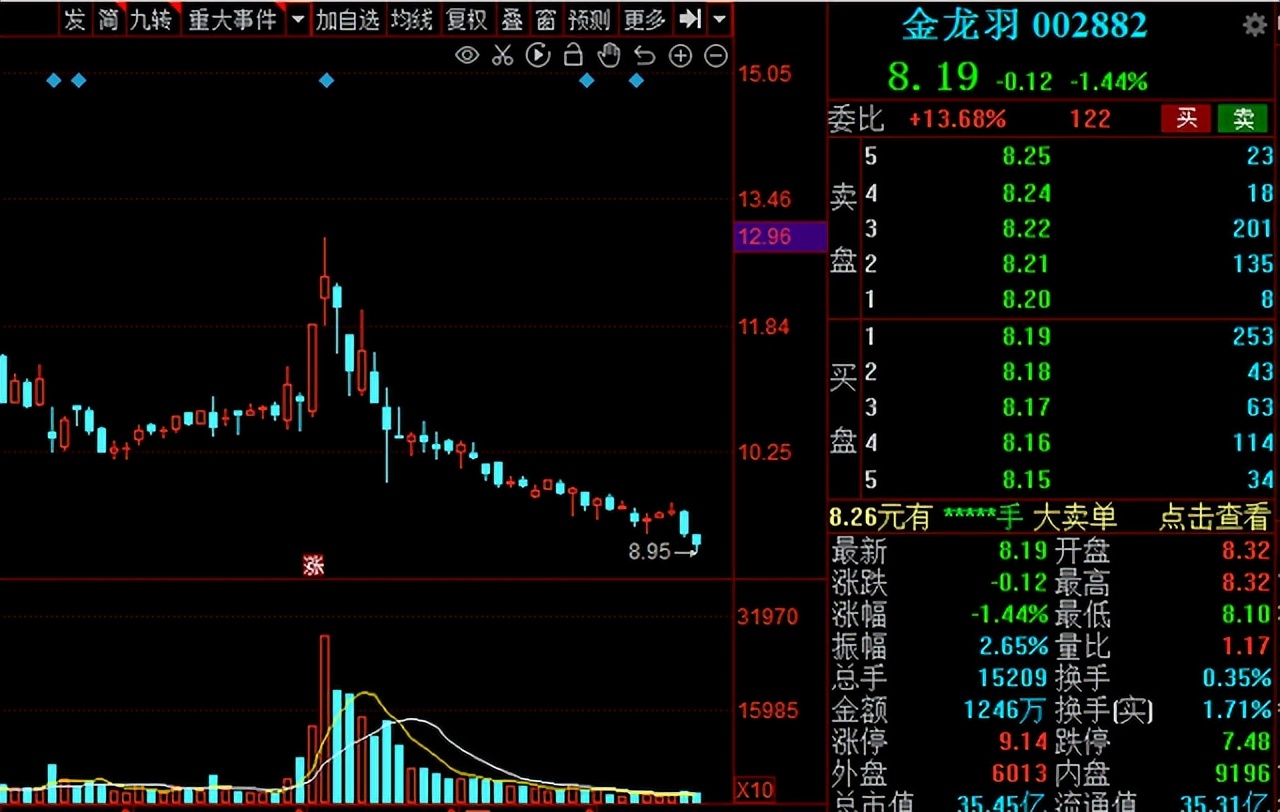The width and height of the screenshot is (1280, 812).
Task: Open the 预测 prediction menu item
Action: pyautogui.click(x=589, y=19)
